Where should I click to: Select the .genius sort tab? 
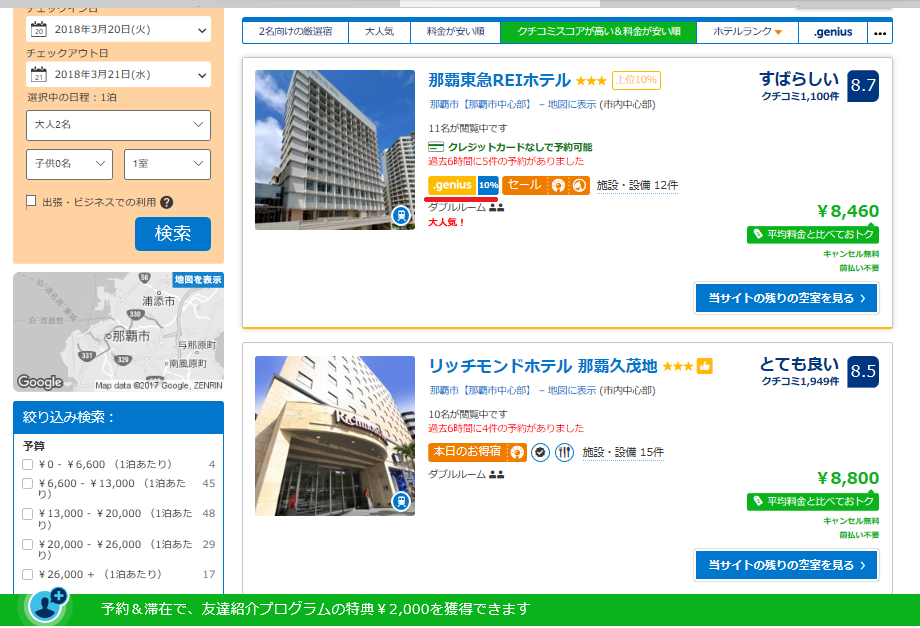coord(833,32)
